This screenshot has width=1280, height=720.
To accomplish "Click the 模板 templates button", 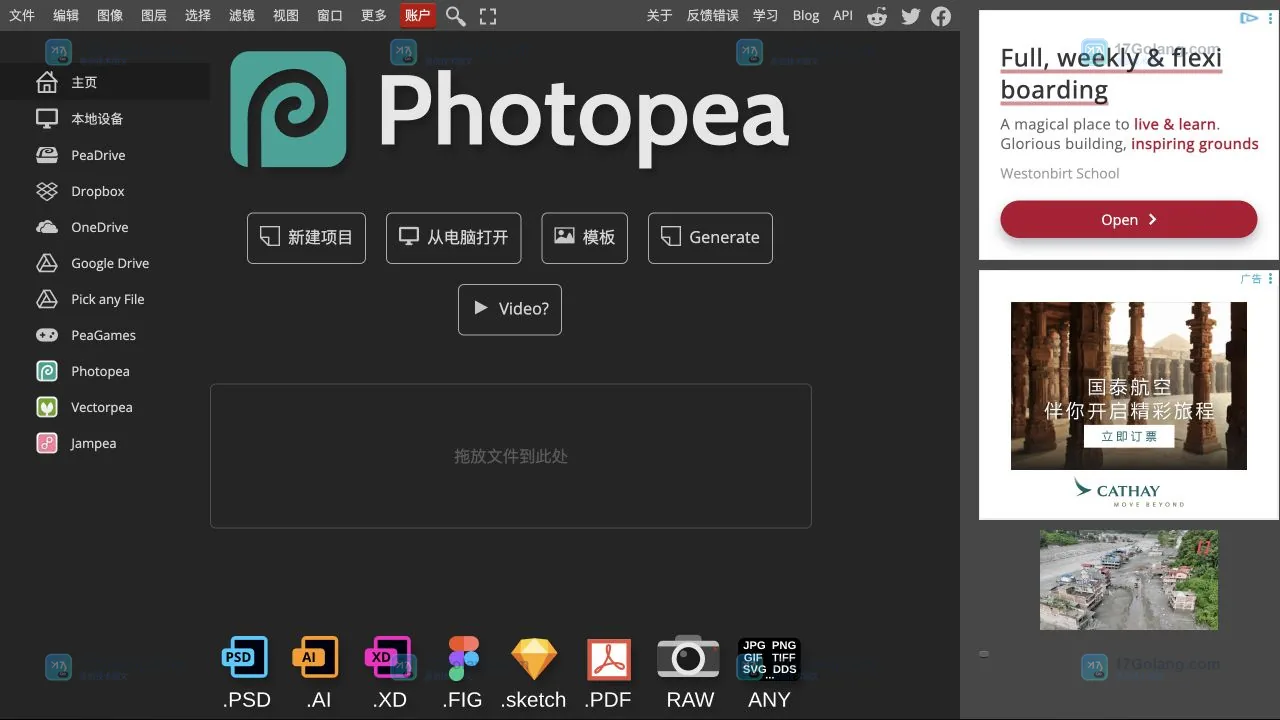I will (584, 238).
